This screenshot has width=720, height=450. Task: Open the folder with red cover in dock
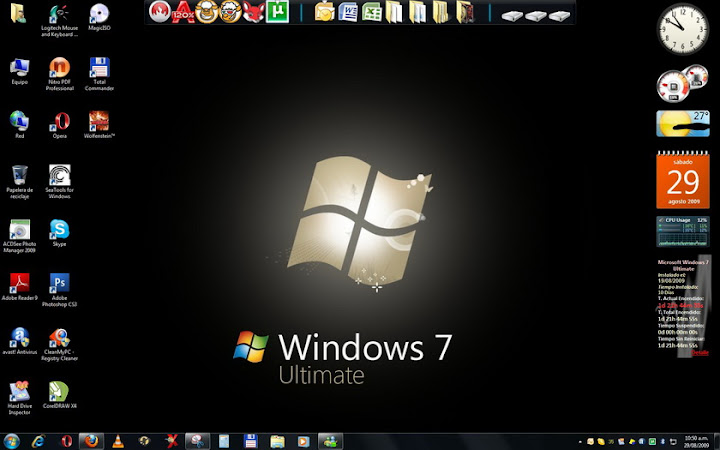465,12
